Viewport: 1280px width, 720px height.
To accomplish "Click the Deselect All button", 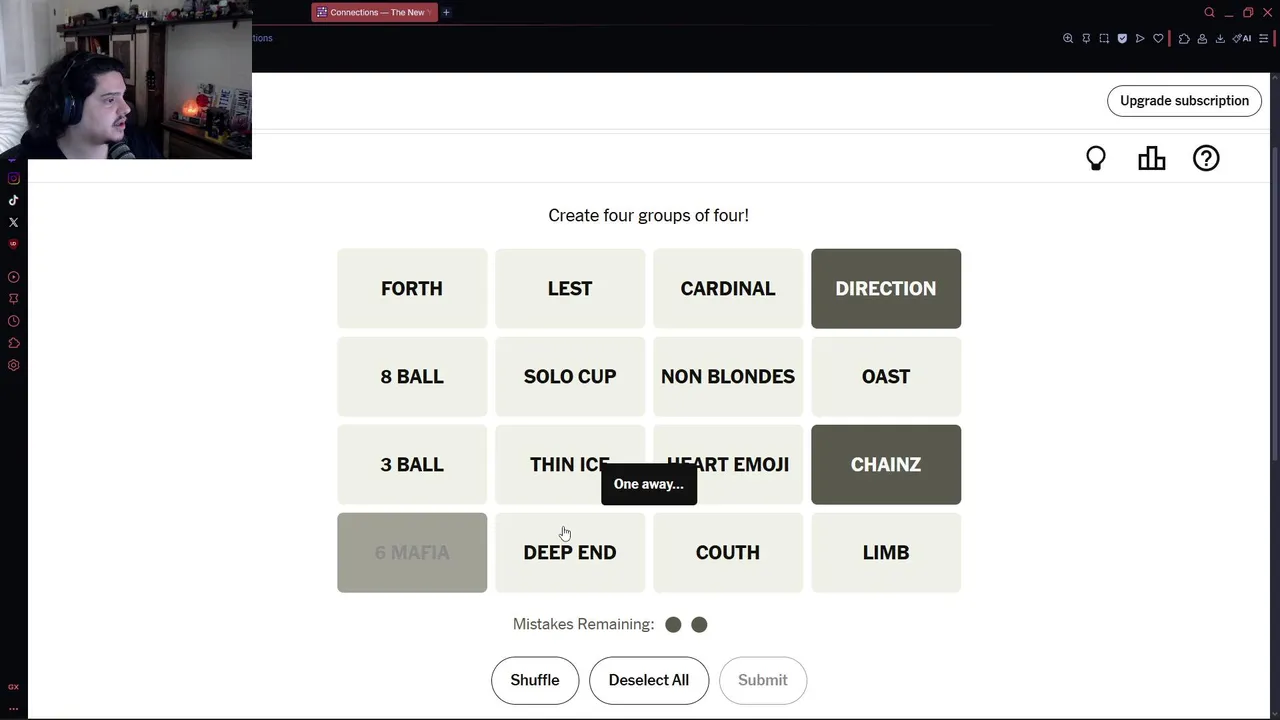I will [x=648, y=680].
